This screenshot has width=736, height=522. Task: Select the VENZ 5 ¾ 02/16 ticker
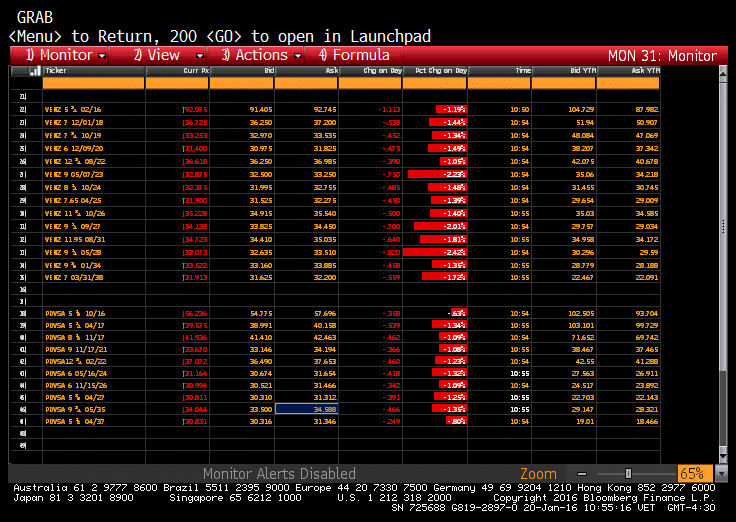(73, 109)
